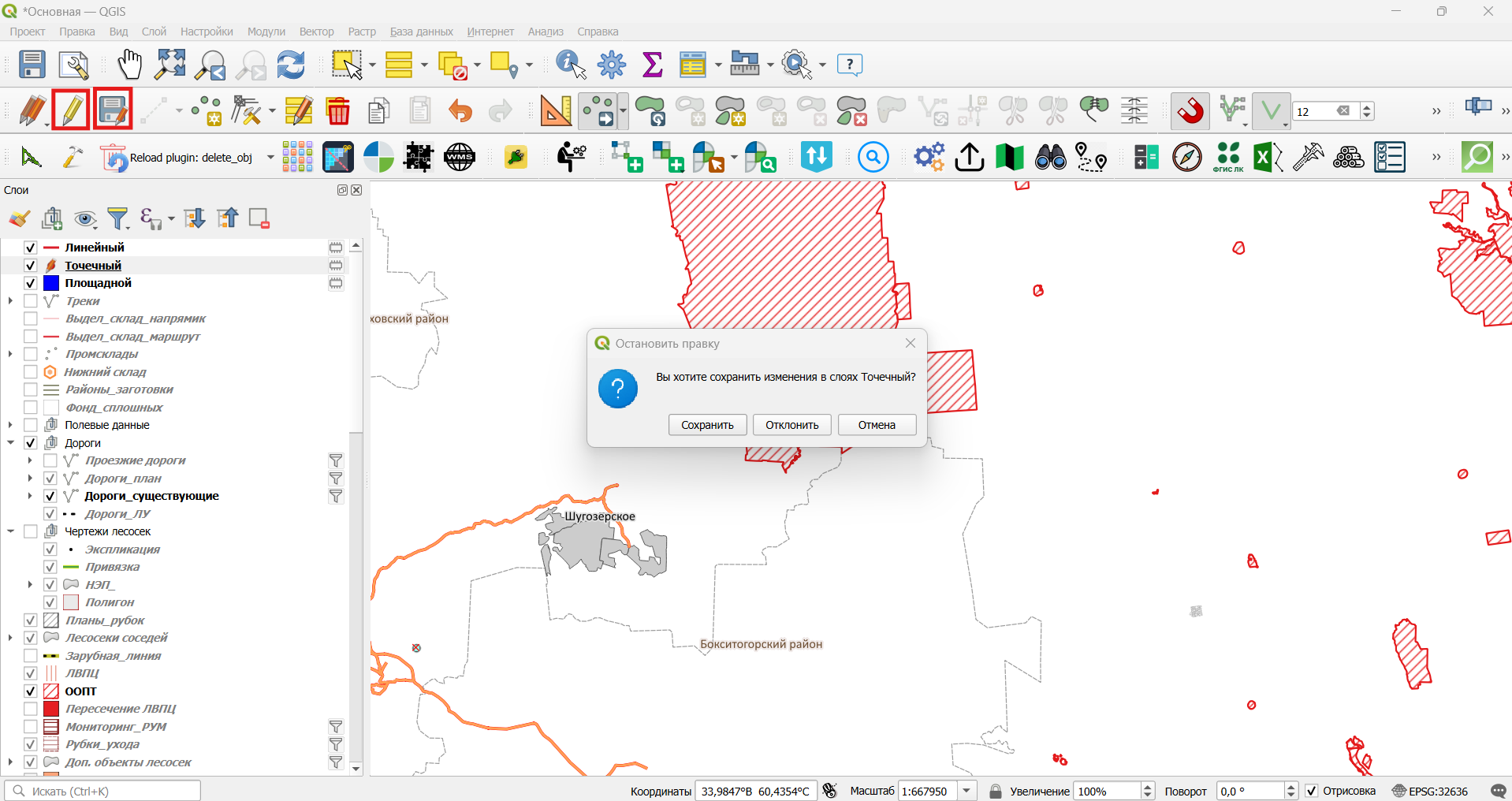Click the Сохранить button in the dialog
Viewport: 1512px width, 801px height.
(x=707, y=425)
